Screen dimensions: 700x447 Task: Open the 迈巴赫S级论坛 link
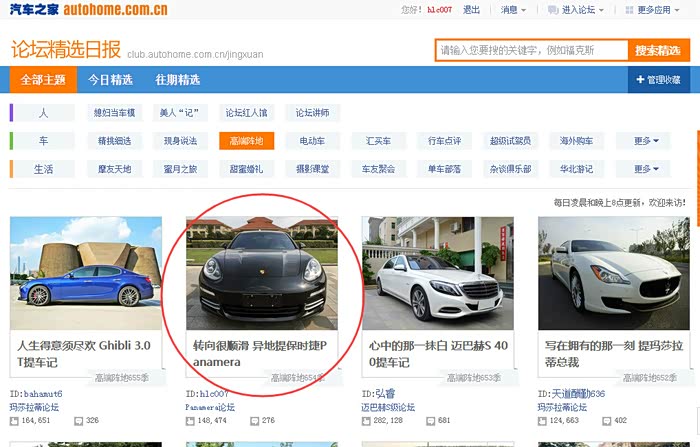388,407
